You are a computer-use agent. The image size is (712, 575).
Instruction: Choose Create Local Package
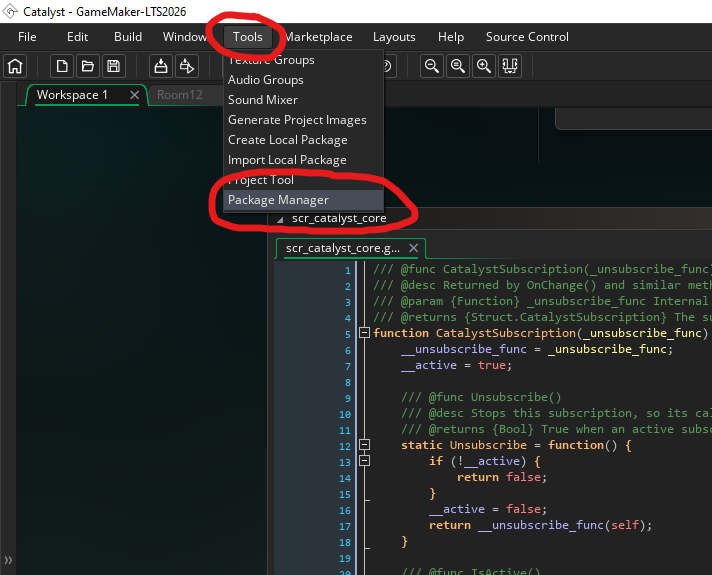point(303,140)
